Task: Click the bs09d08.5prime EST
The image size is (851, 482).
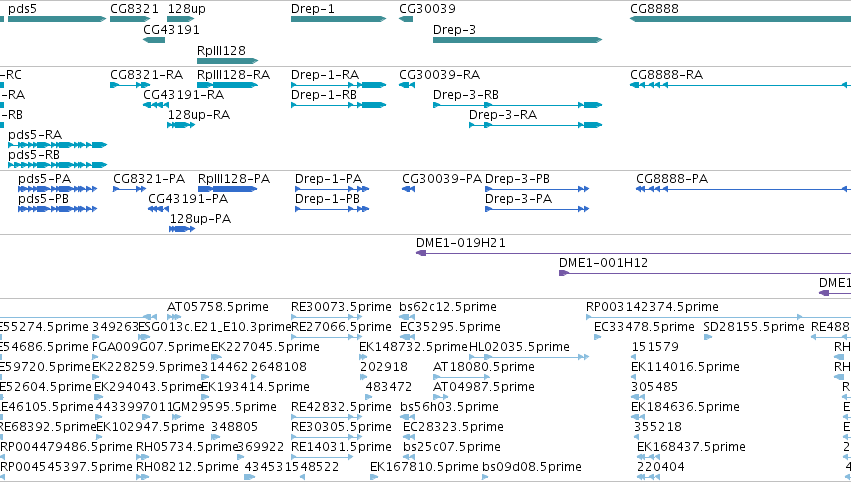Action: [485, 477]
